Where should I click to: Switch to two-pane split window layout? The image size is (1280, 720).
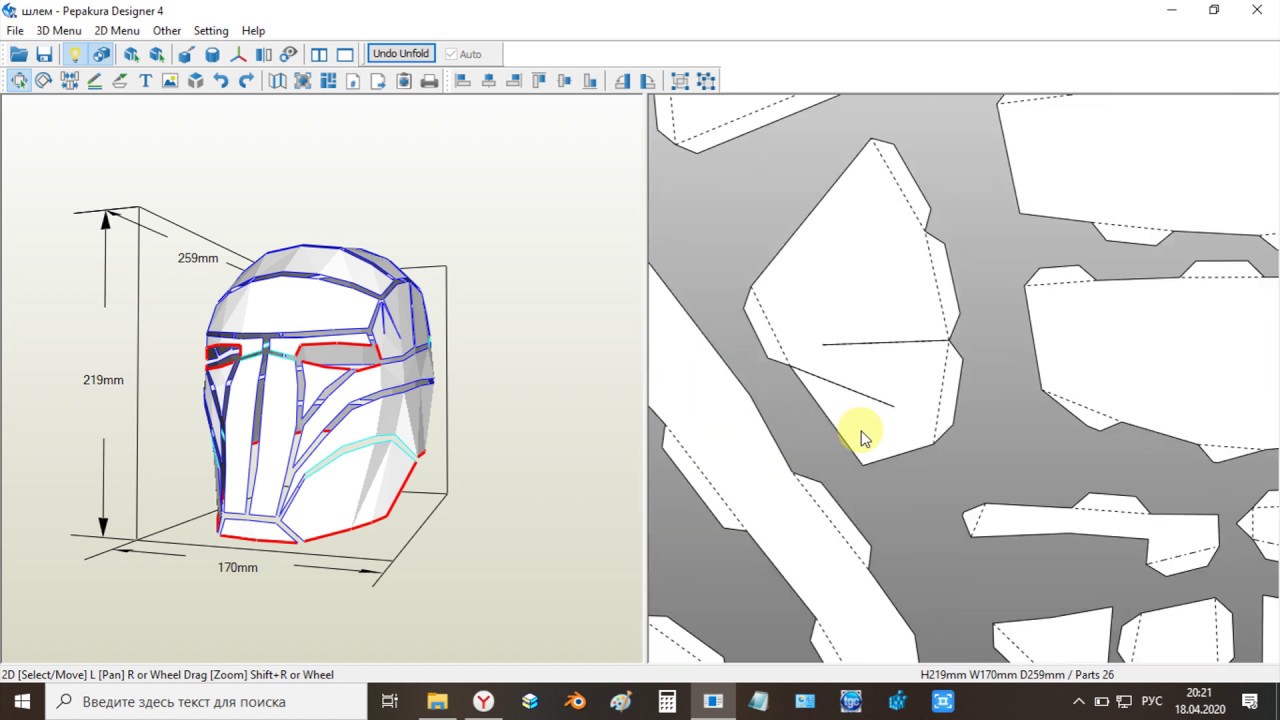[320, 54]
